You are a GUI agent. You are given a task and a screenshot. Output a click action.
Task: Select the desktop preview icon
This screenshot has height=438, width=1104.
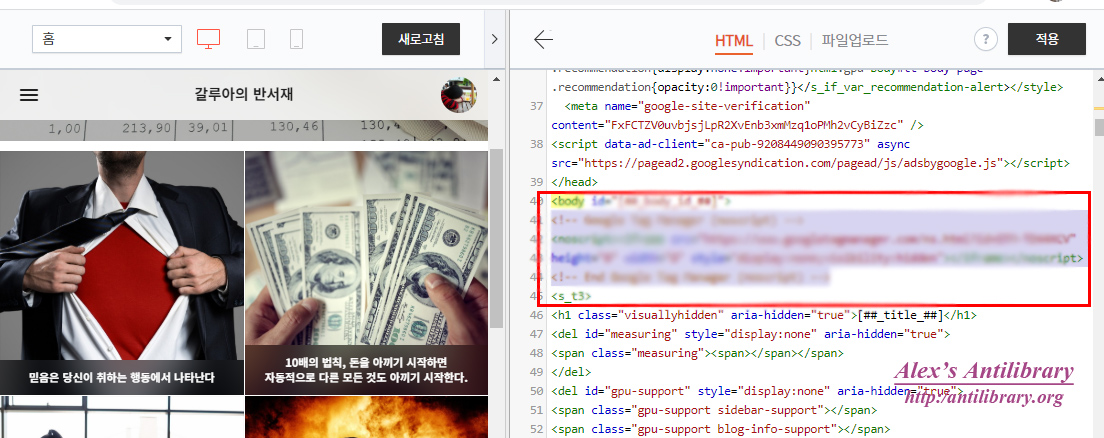(x=208, y=39)
